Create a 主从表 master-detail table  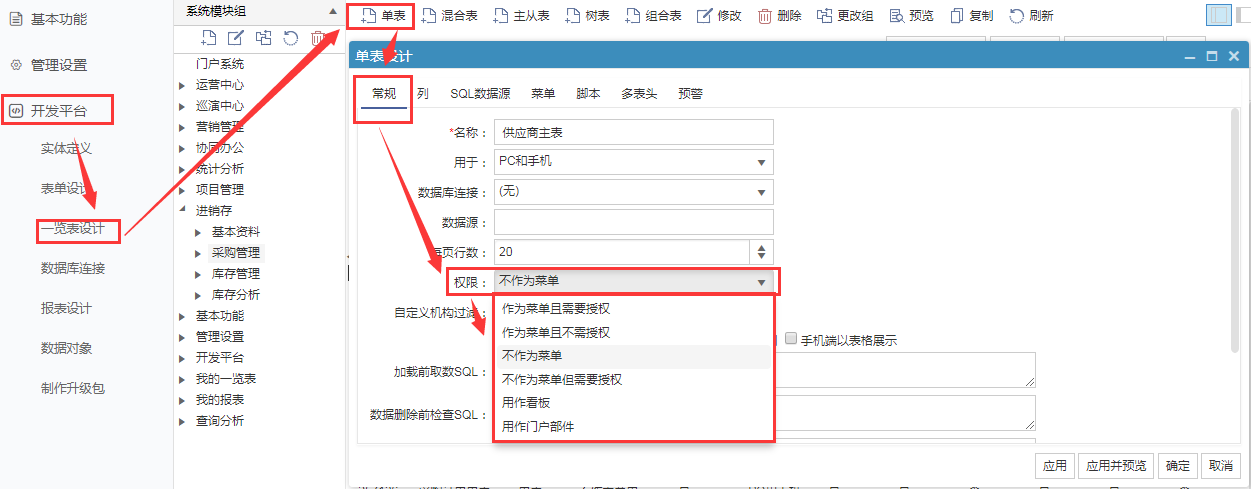tap(501, 16)
